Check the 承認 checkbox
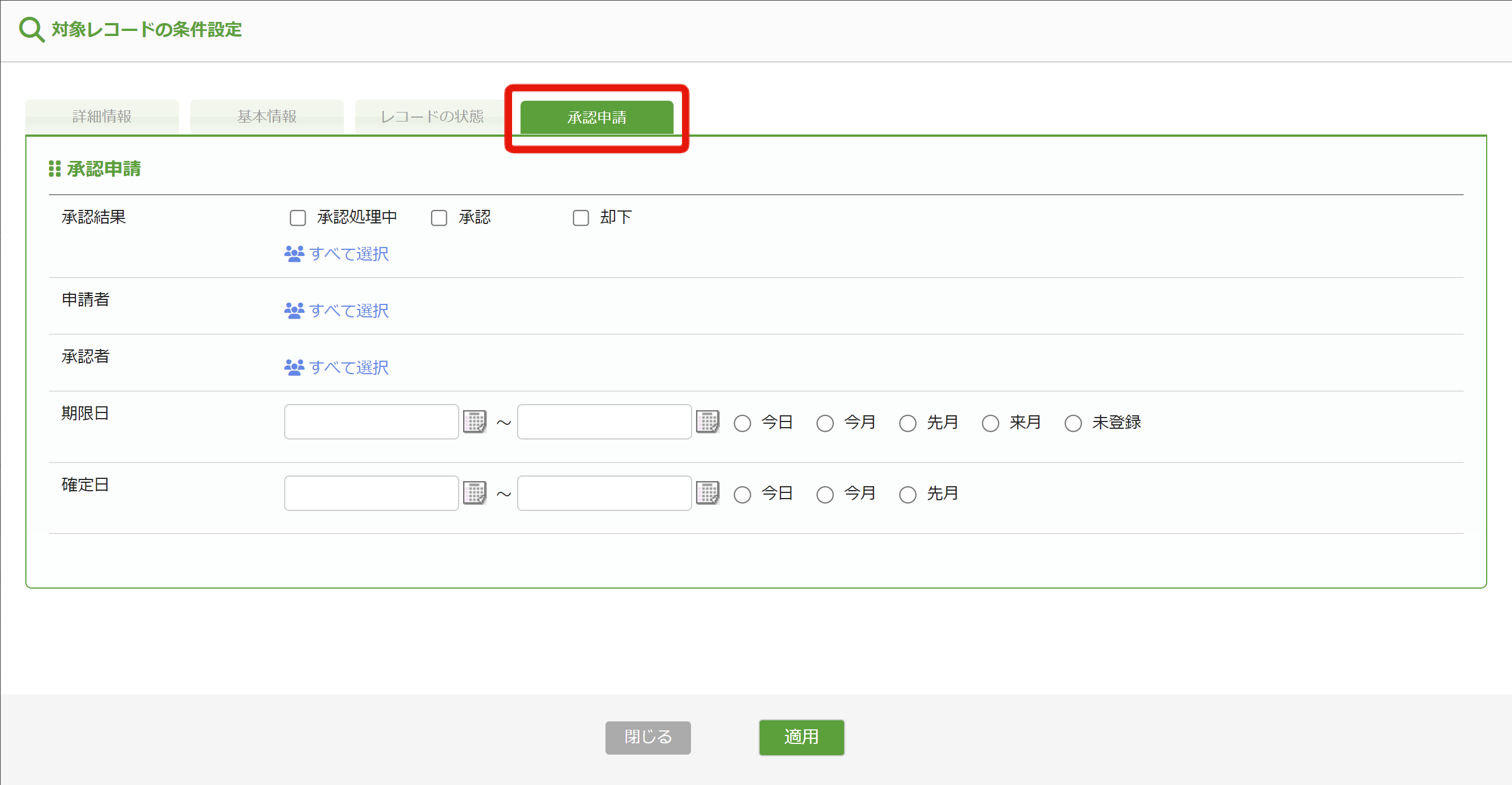1512x785 pixels. pos(439,218)
